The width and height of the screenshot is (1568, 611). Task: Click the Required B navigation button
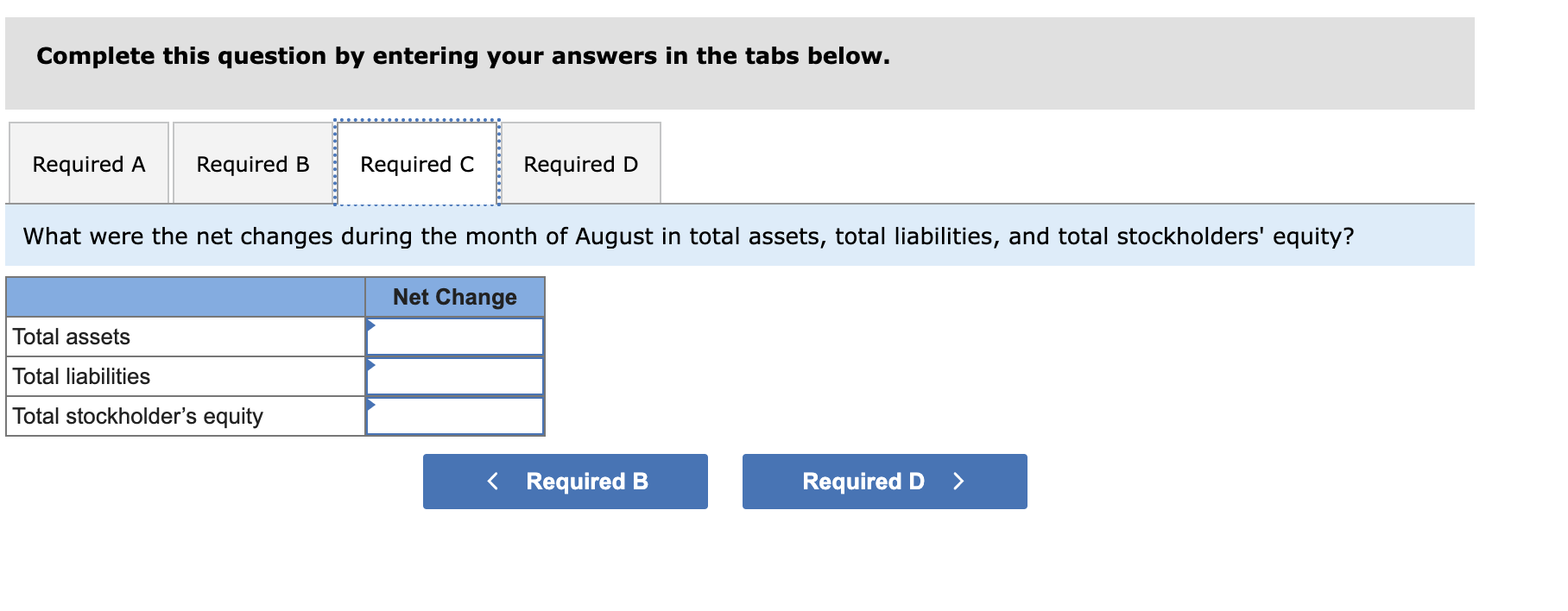[x=566, y=482]
